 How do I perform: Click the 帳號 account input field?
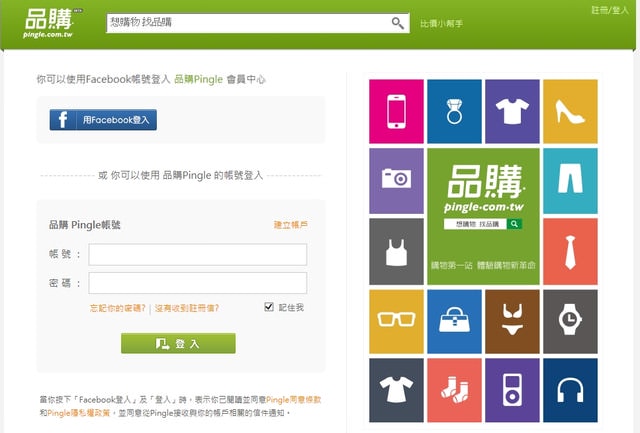[x=197, y=254]
